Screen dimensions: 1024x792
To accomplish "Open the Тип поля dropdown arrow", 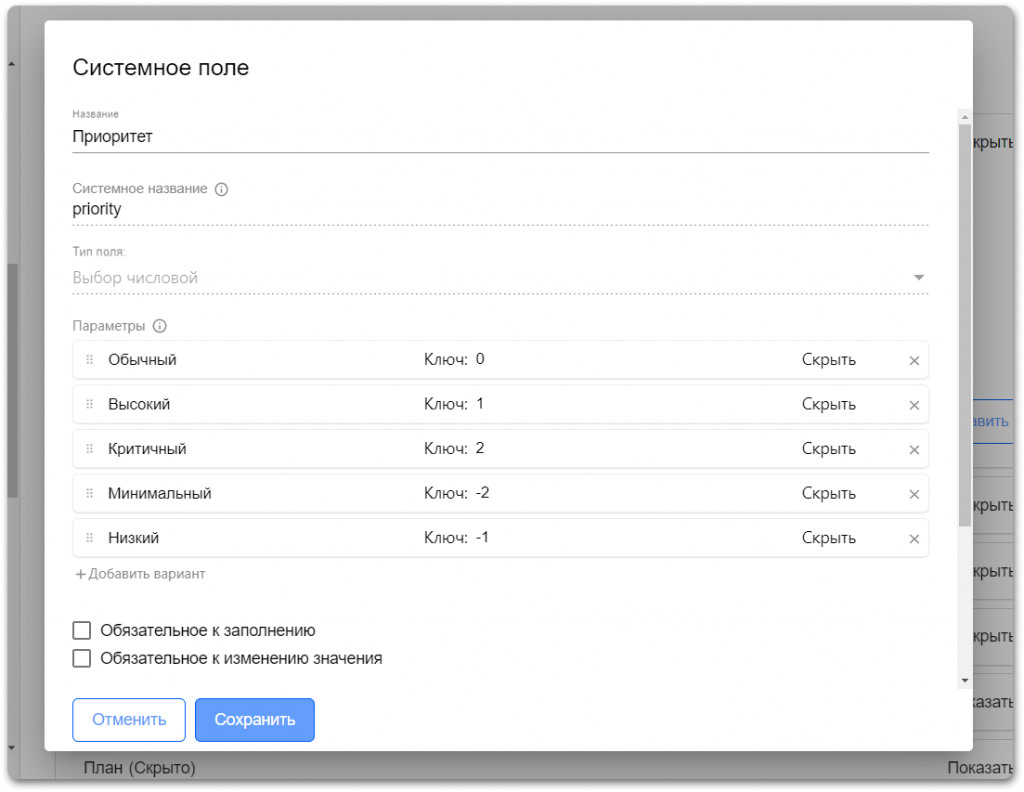I will [x=918, y=278].
